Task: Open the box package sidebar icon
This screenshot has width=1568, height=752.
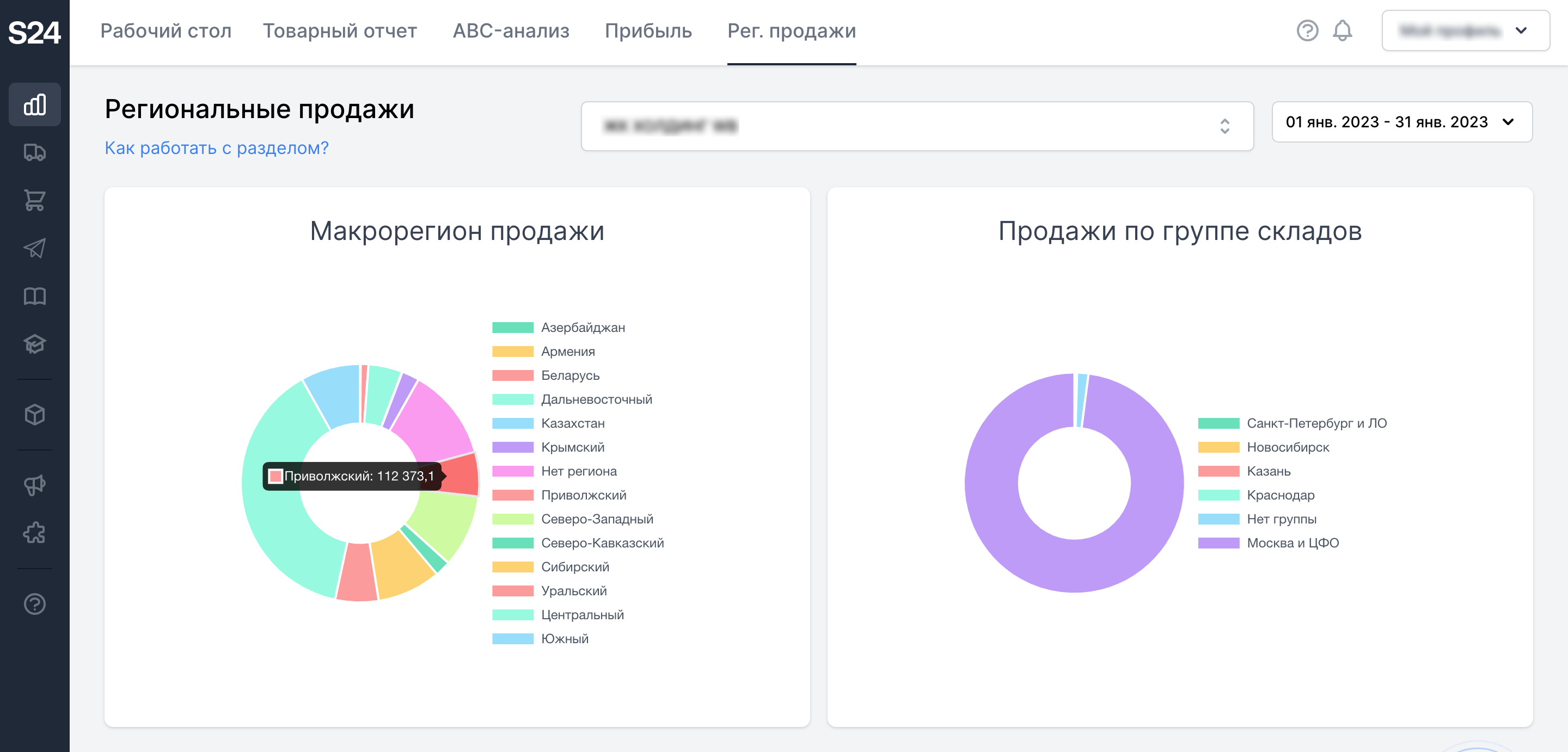Action: pyautogui.click(x=35, y=415)
